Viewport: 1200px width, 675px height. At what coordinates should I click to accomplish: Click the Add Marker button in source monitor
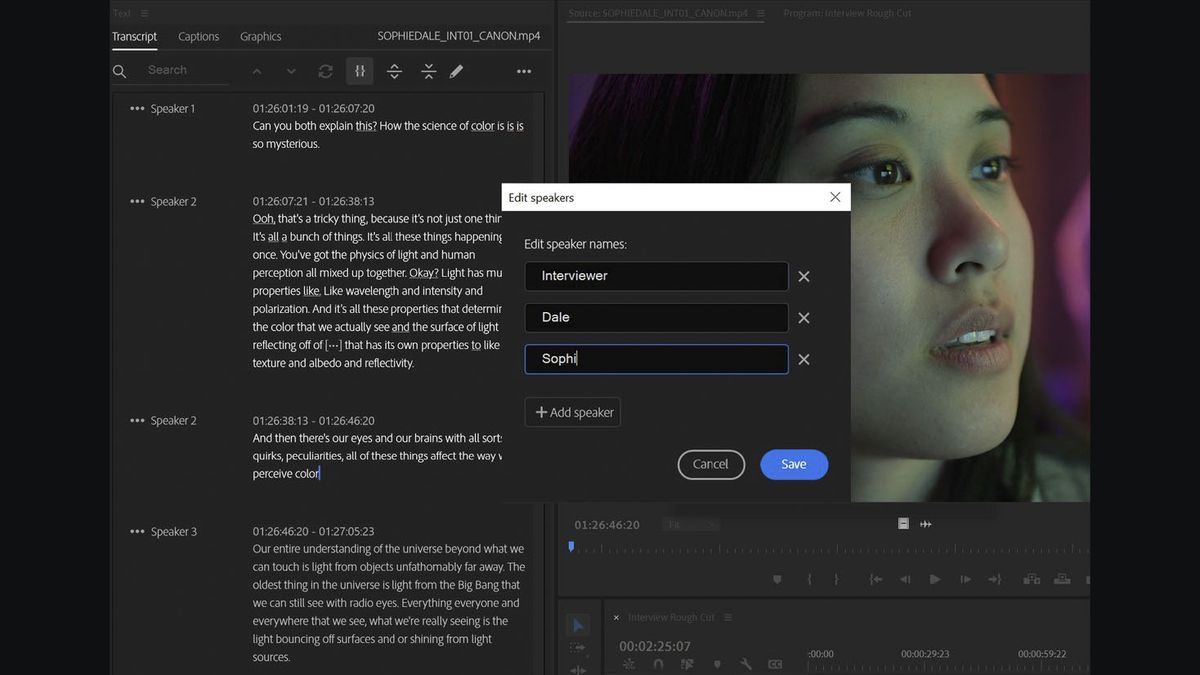777,579
